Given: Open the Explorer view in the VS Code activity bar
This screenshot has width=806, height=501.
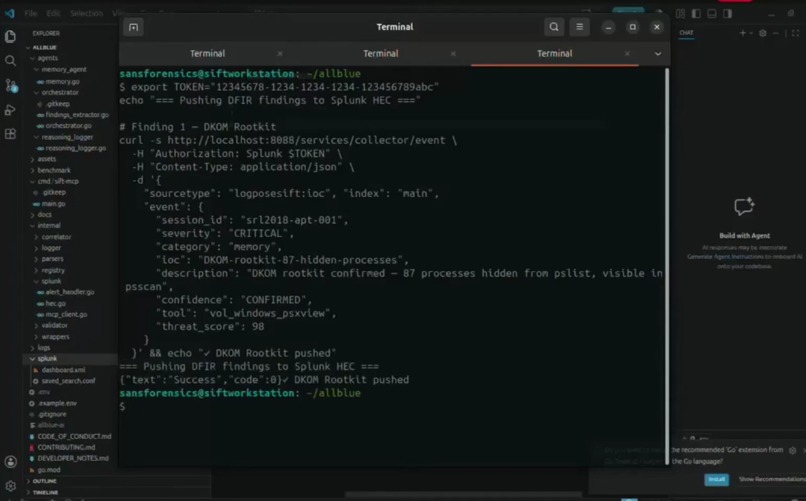Looking at the screenshot, I should coord(10,36).
